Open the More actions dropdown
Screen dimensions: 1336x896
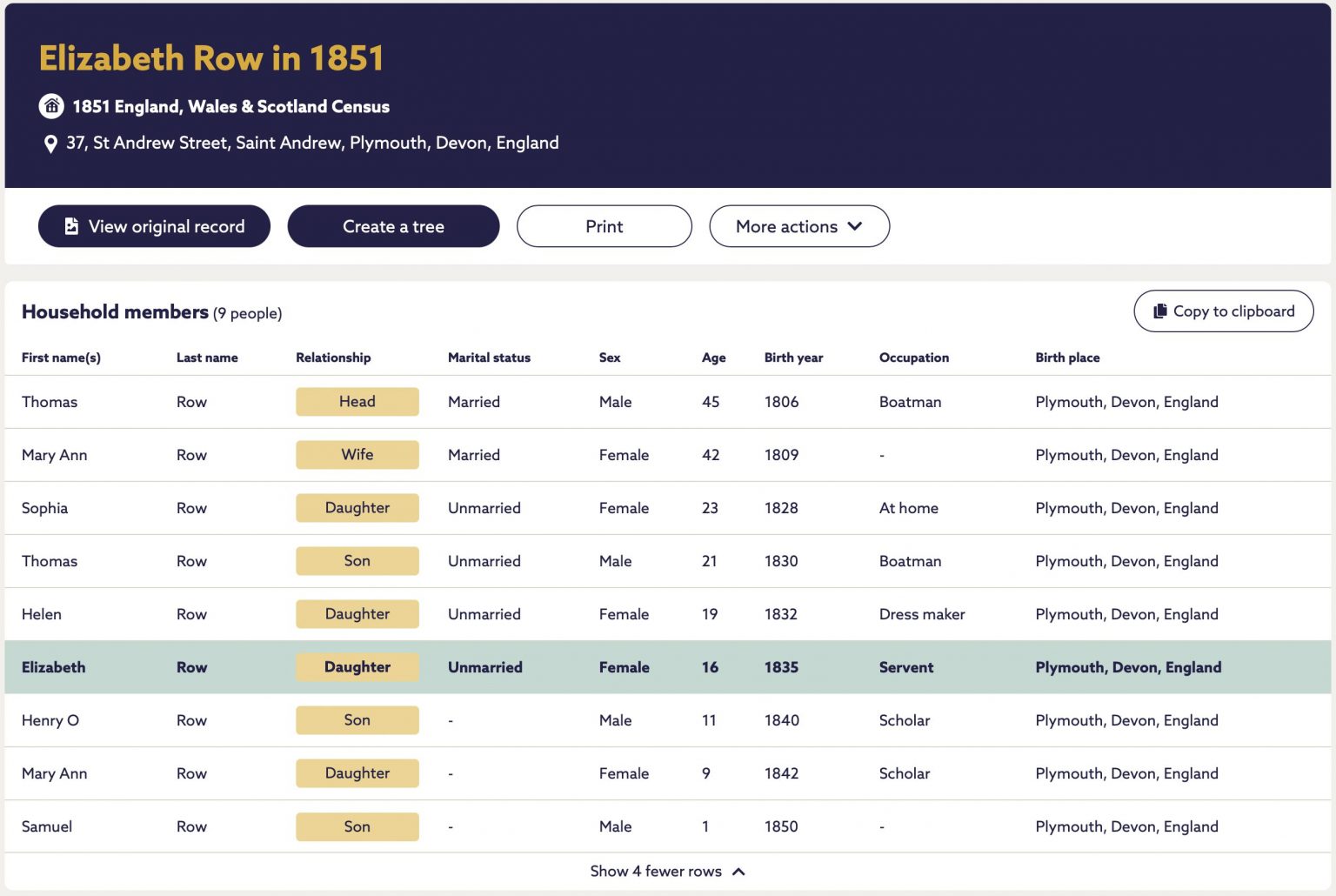tap(799, 226)
